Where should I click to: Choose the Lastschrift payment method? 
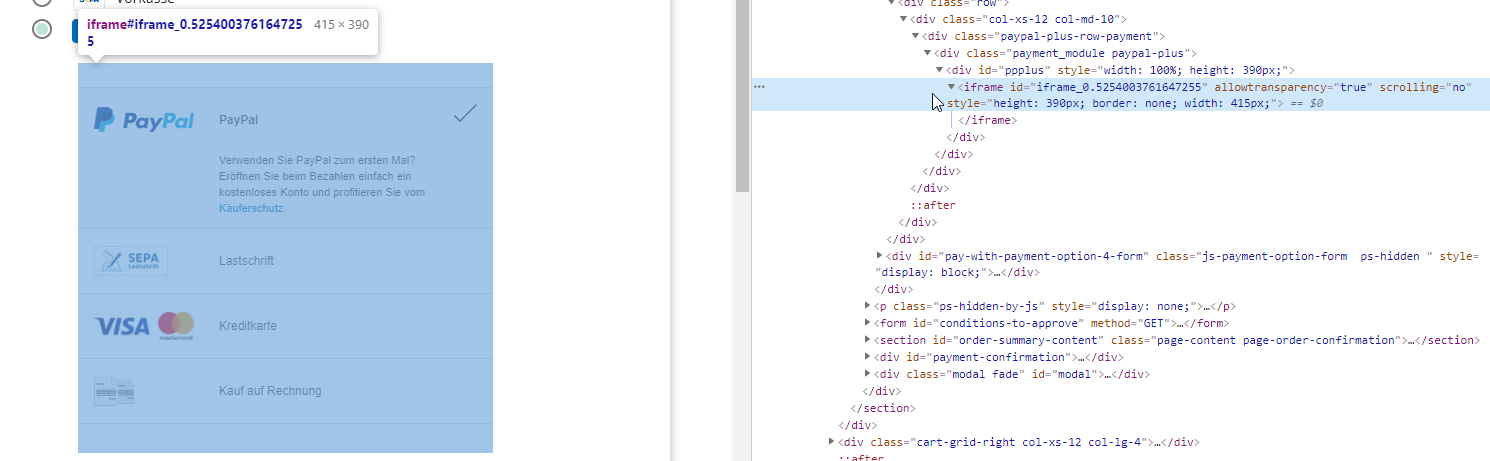[x=246, y=261]
